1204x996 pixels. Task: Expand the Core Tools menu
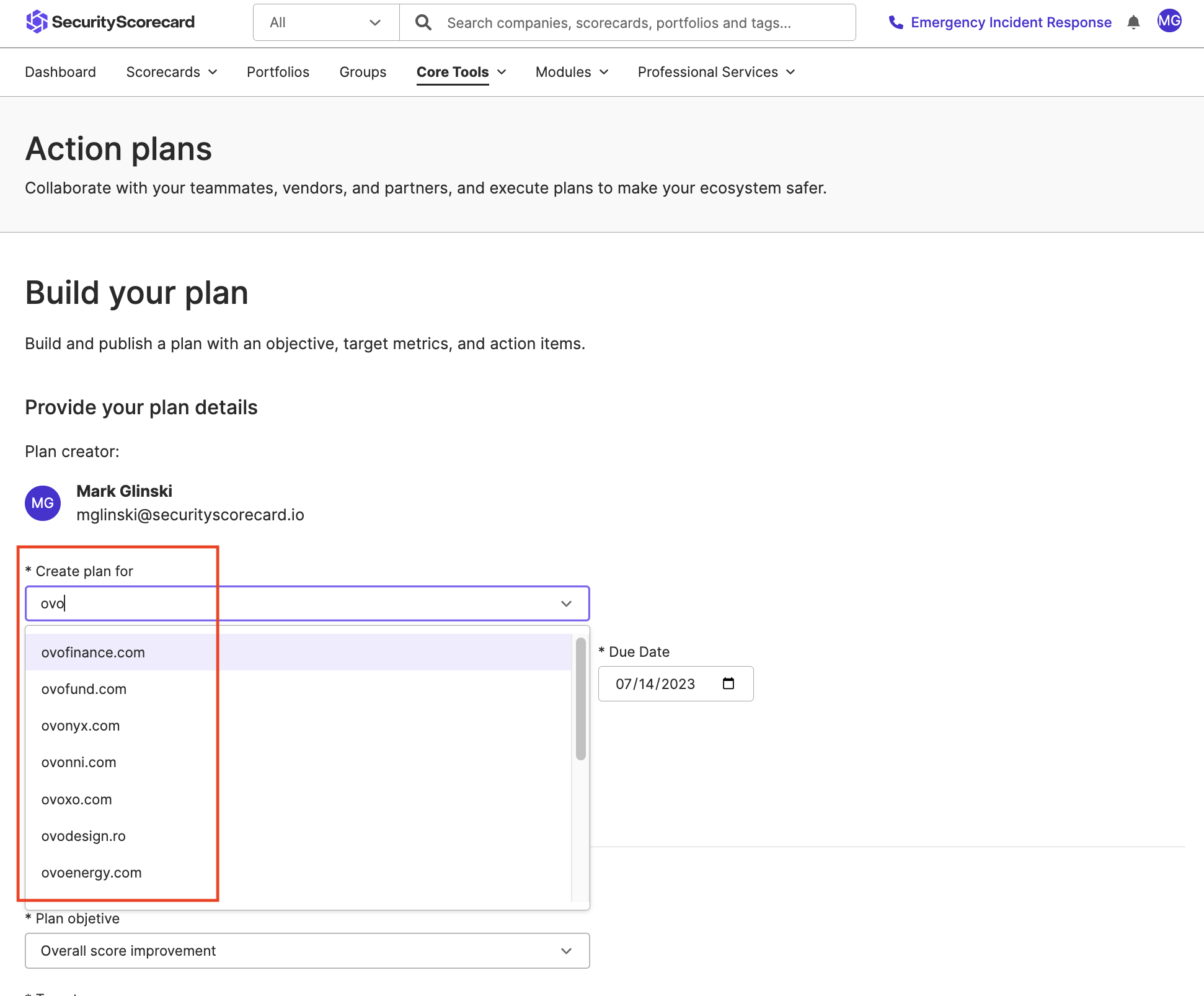point(461,72)
